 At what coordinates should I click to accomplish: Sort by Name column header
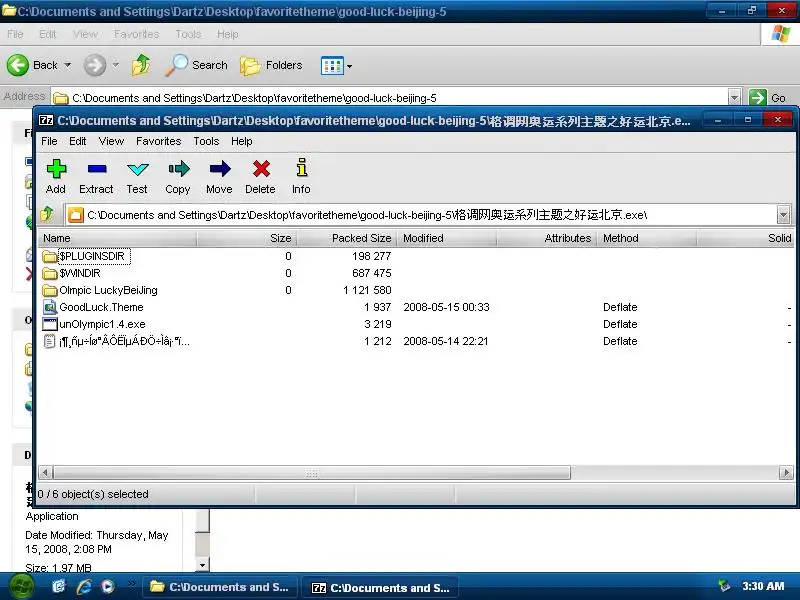[117, 238]
